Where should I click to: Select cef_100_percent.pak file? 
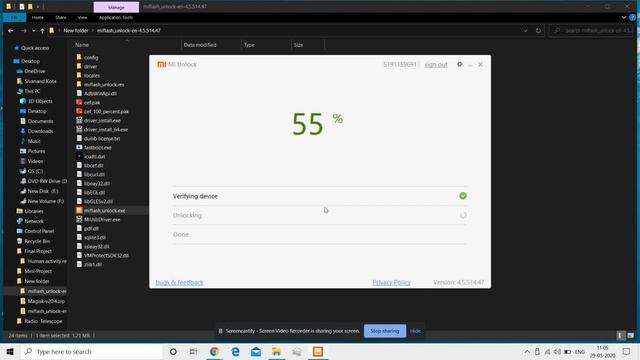click(x=106, y=111)
